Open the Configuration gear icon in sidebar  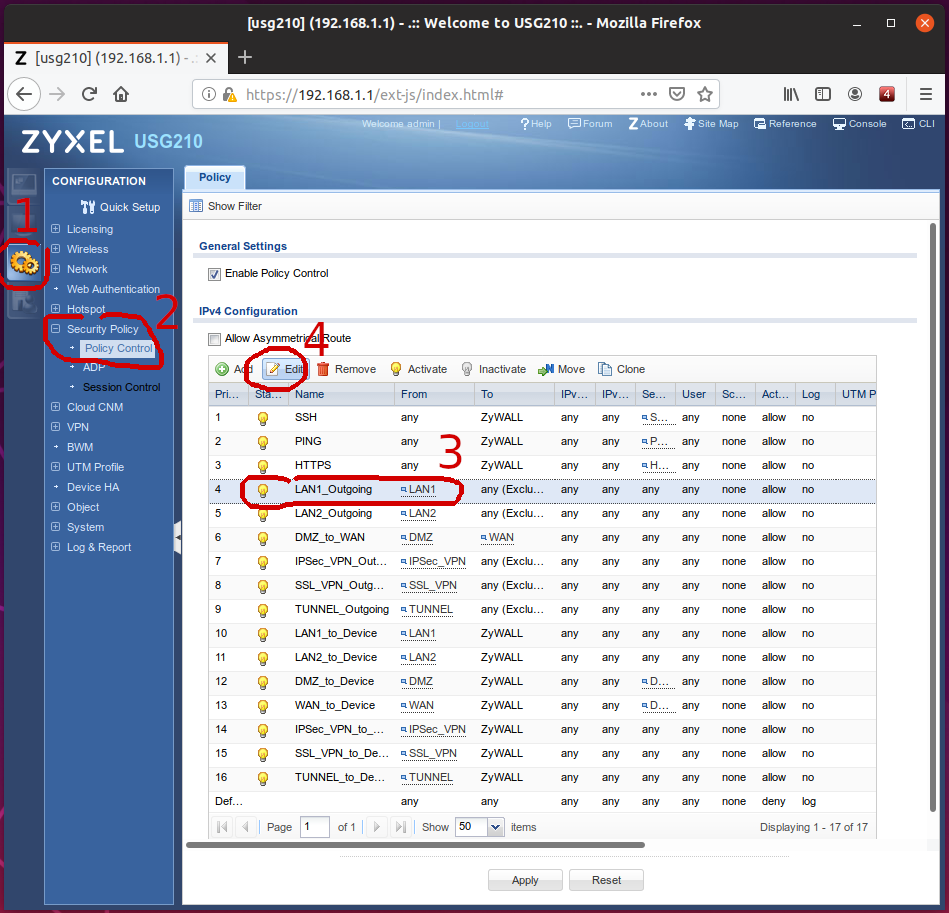click(x=24, y=263)
